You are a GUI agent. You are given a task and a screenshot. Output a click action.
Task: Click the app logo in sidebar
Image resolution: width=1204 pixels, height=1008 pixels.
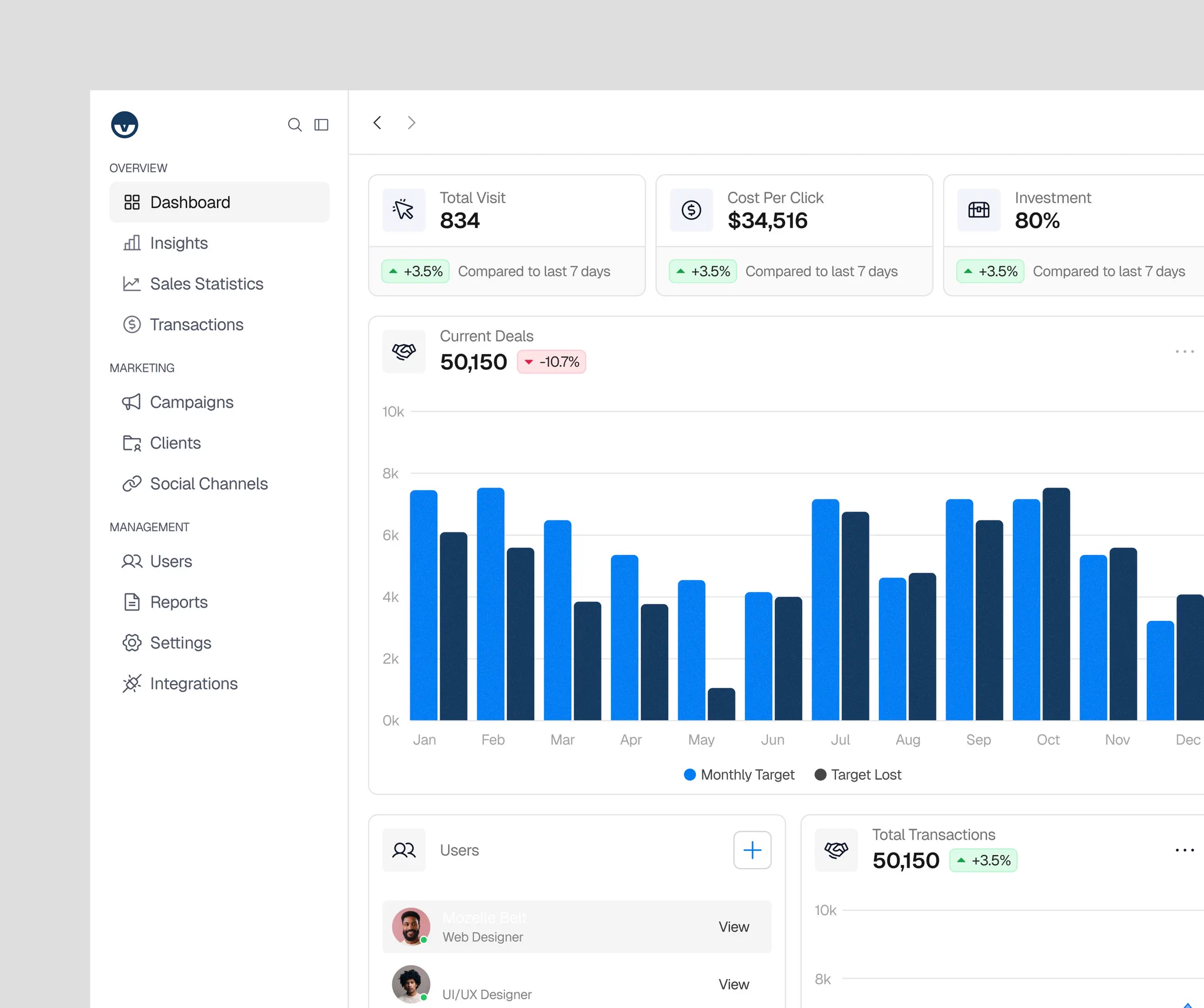point(125,125)
